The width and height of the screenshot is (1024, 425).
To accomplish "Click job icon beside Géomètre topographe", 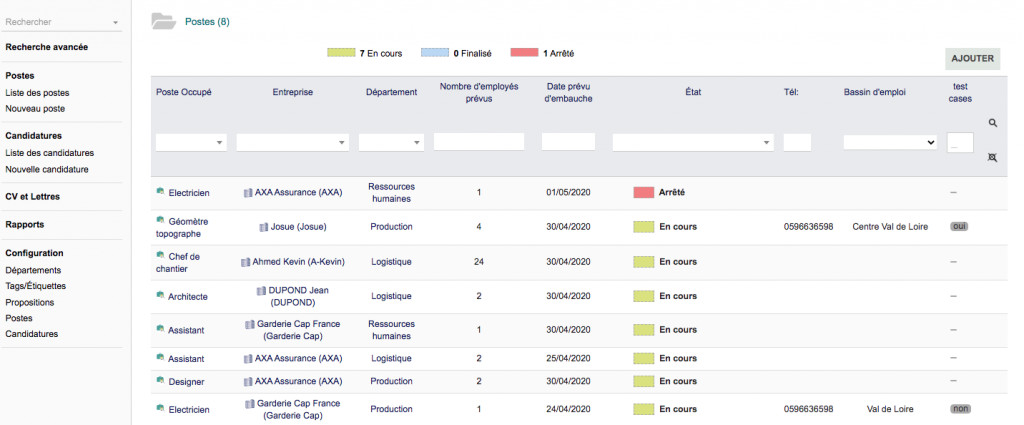I will tap(160, 219).
